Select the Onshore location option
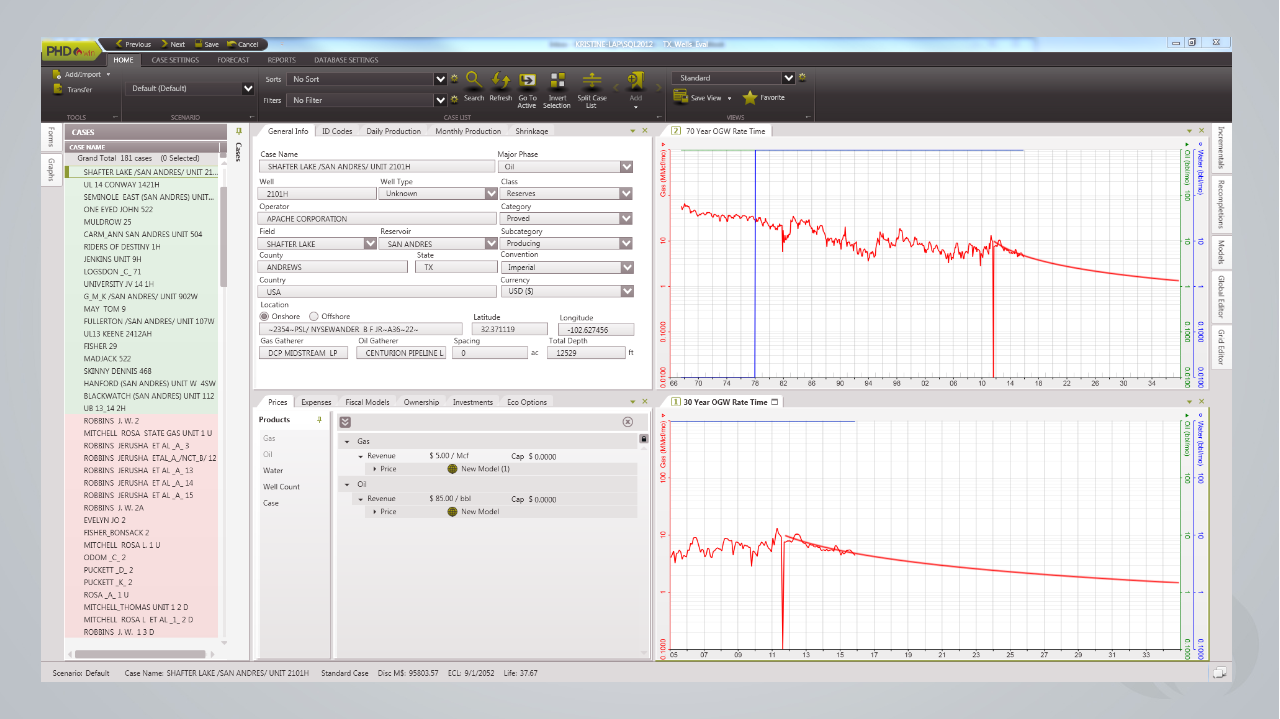The width and height of the screenshot is (1280, 719). point(264,316)
